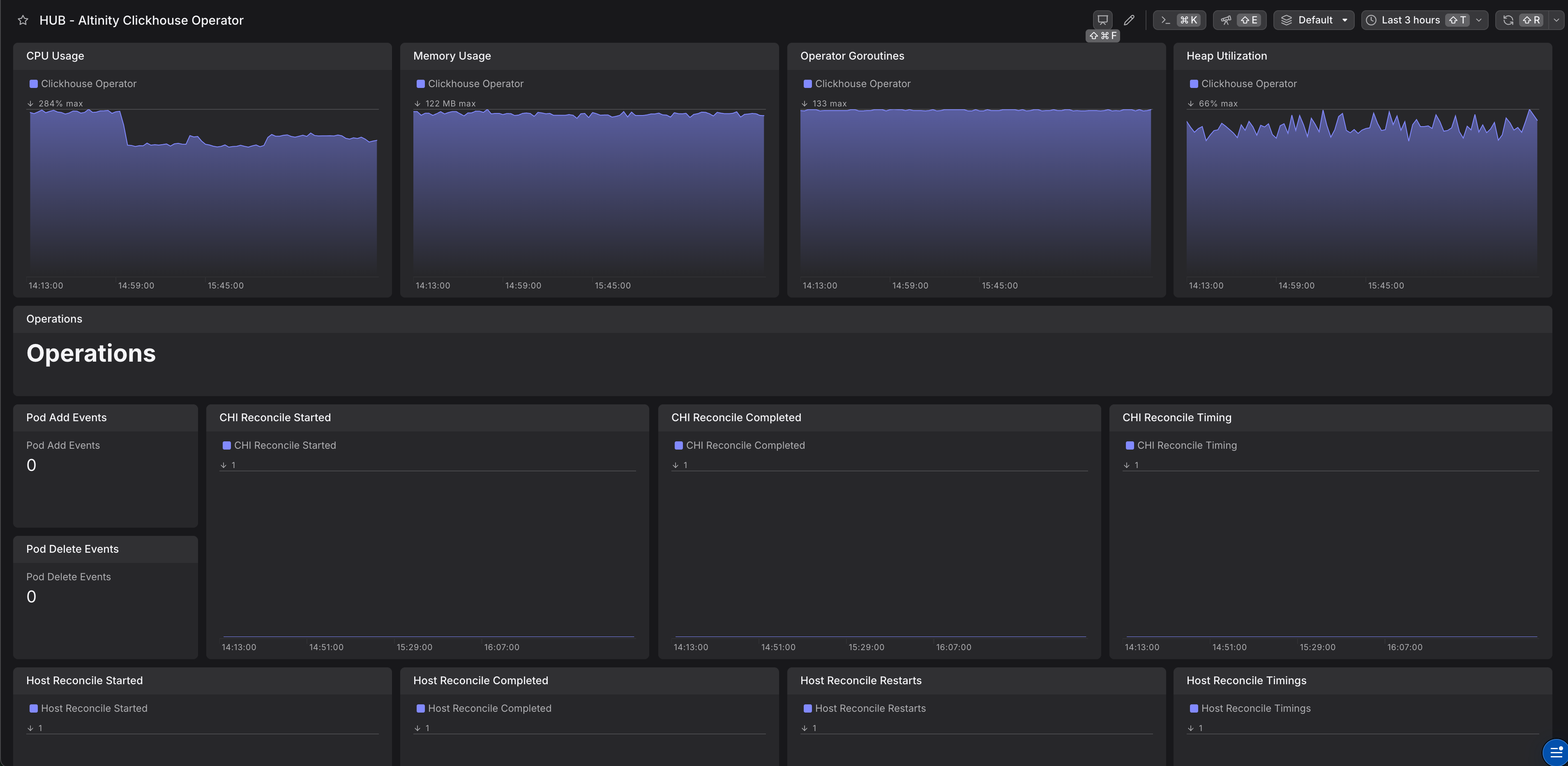Click the Pod Delete Events value
Image resolution: width=1568 pixels, height=766 pixels.
click(x=32, y=597)
